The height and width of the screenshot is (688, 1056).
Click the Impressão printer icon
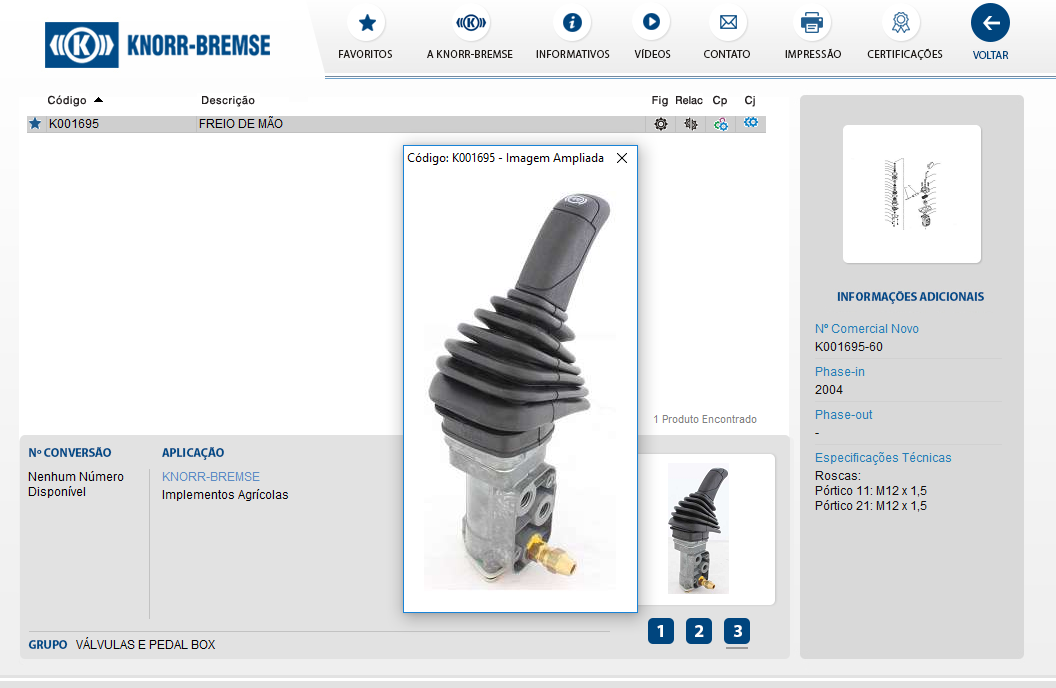pyautogui.click(x=812, y=22)
